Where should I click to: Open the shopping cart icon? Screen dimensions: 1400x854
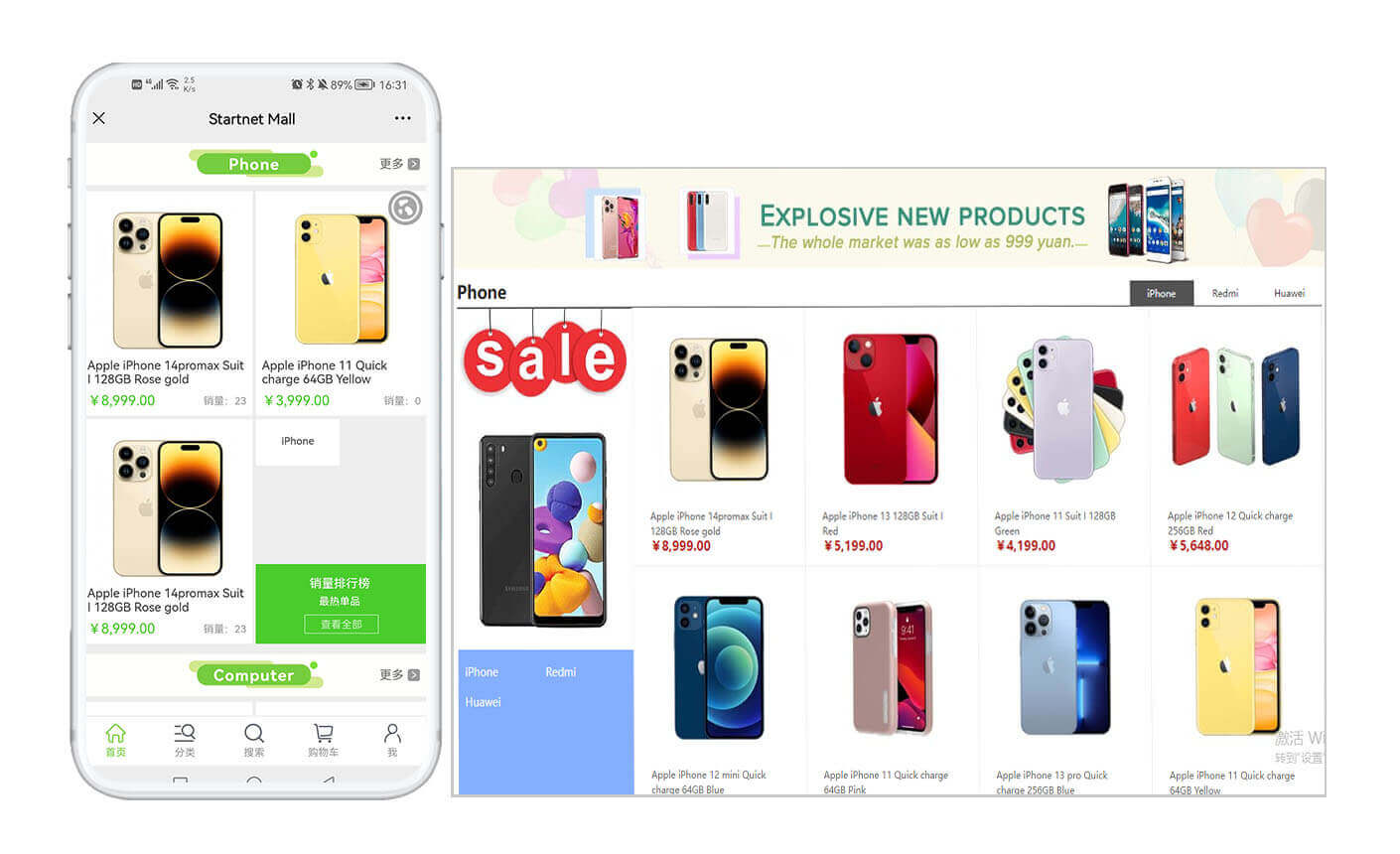coord(324,734)
